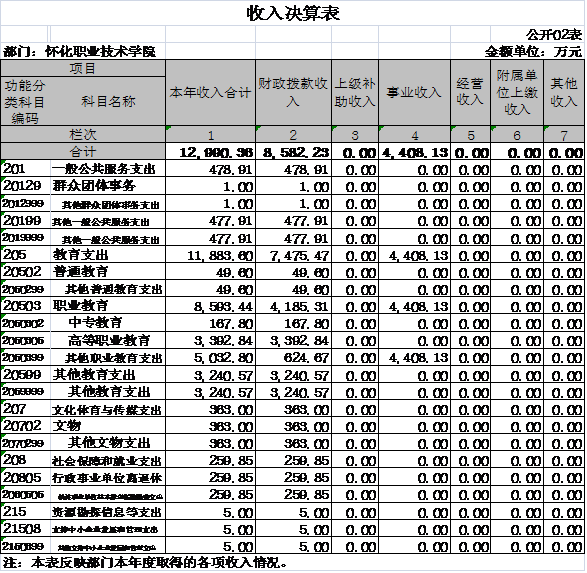Image resolution: width=587 pixels, height=573 pixels.
Task: Select the 5,032.80 cell in 其他职业教育支出 row
Action: coord(210,357)
